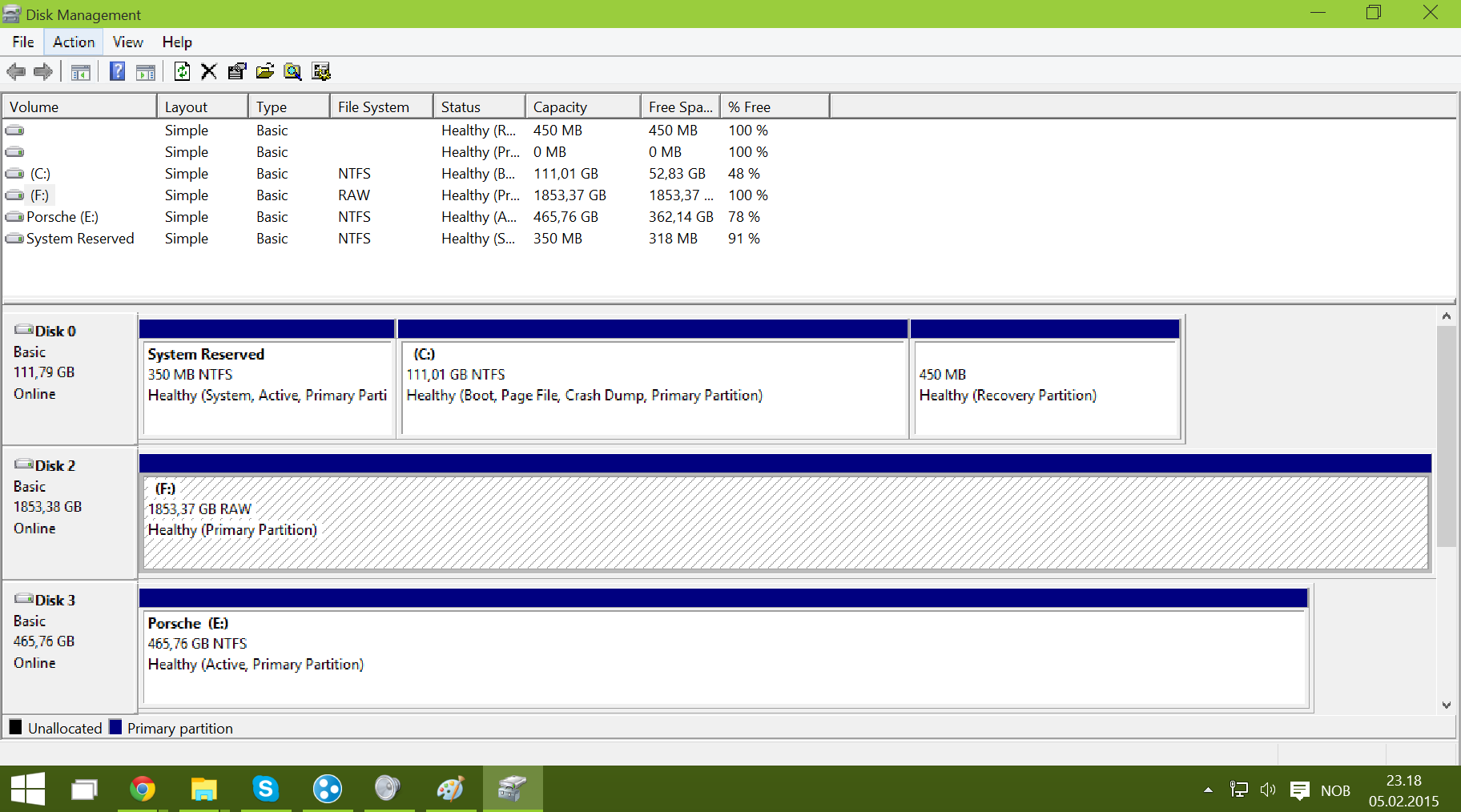This screenshot has height=812, width=1461.
Task: Show hidden tray icons arrow
Action: tap(1208, 790)
